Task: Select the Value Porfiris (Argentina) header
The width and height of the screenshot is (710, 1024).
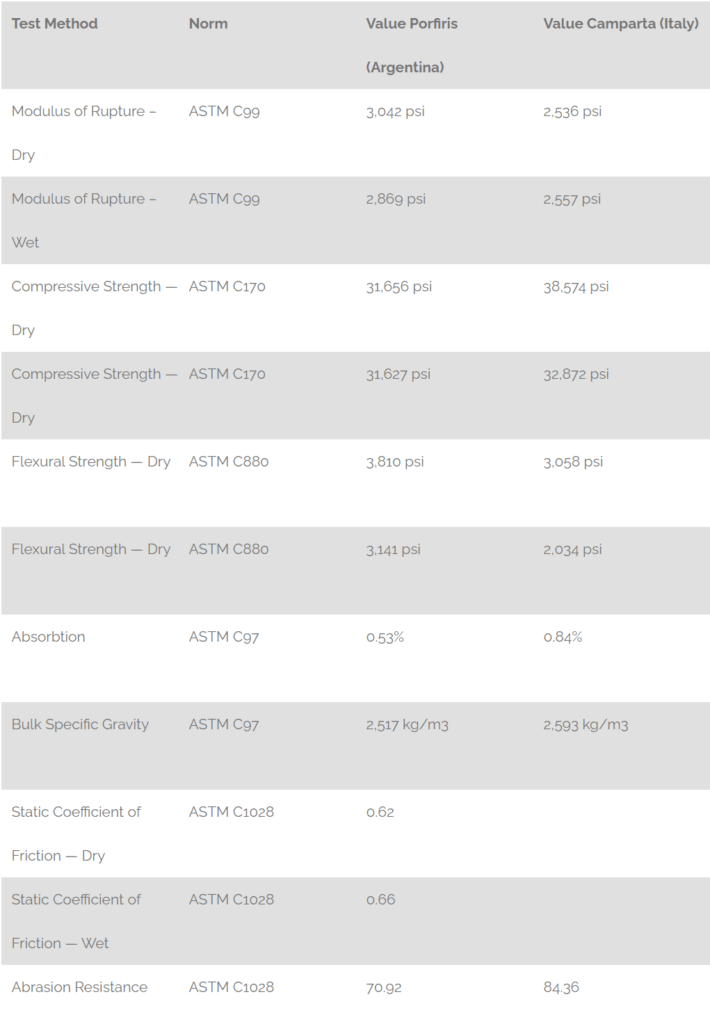Action: point(411,45)
